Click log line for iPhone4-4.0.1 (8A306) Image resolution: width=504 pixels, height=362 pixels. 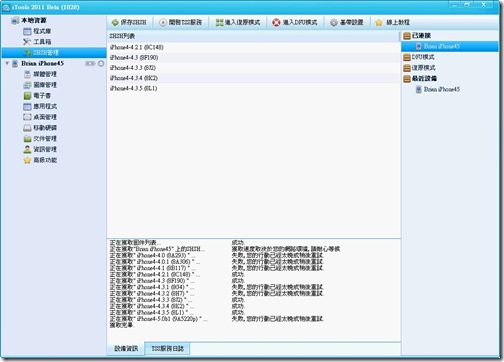click(217, 262)
